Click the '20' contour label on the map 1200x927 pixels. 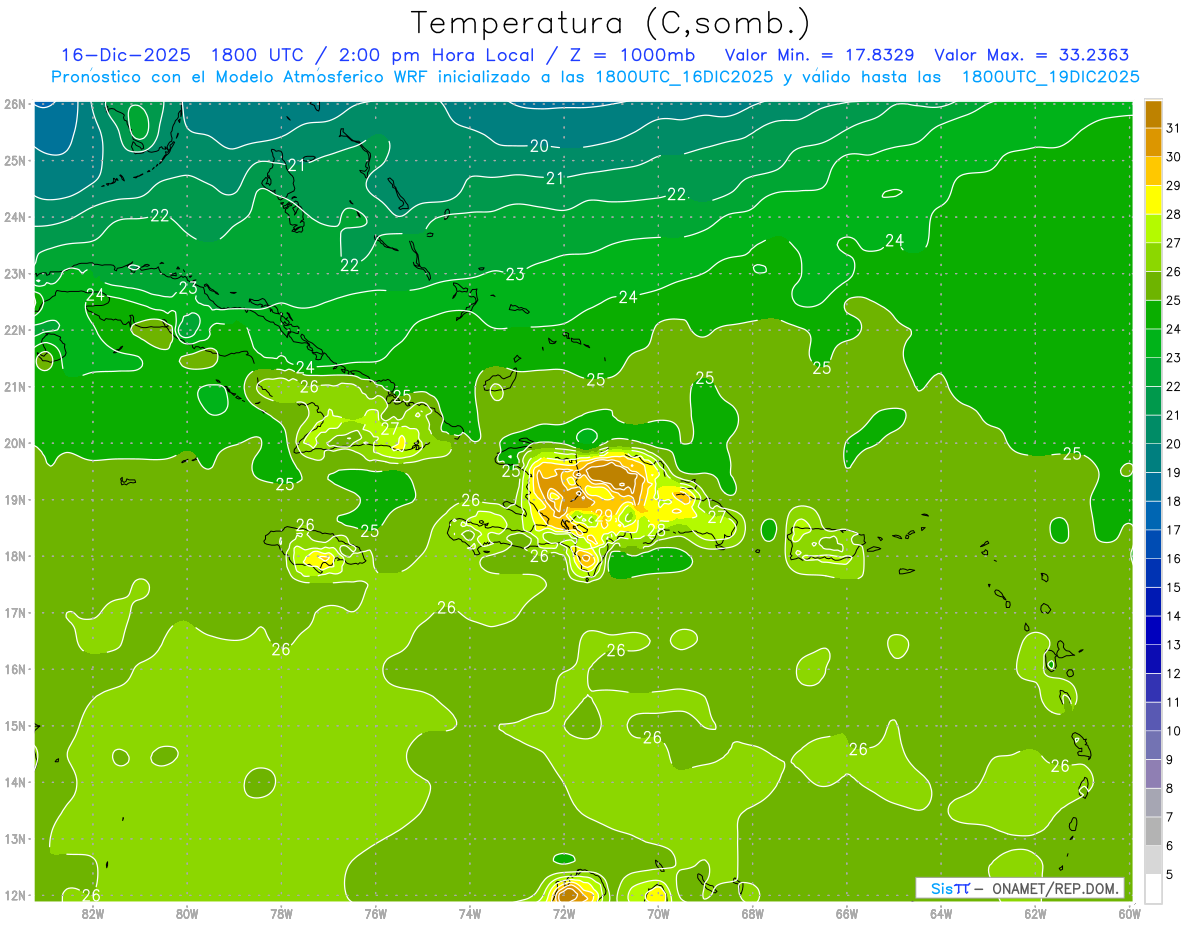pyautogui.click(x=539, y=146)
